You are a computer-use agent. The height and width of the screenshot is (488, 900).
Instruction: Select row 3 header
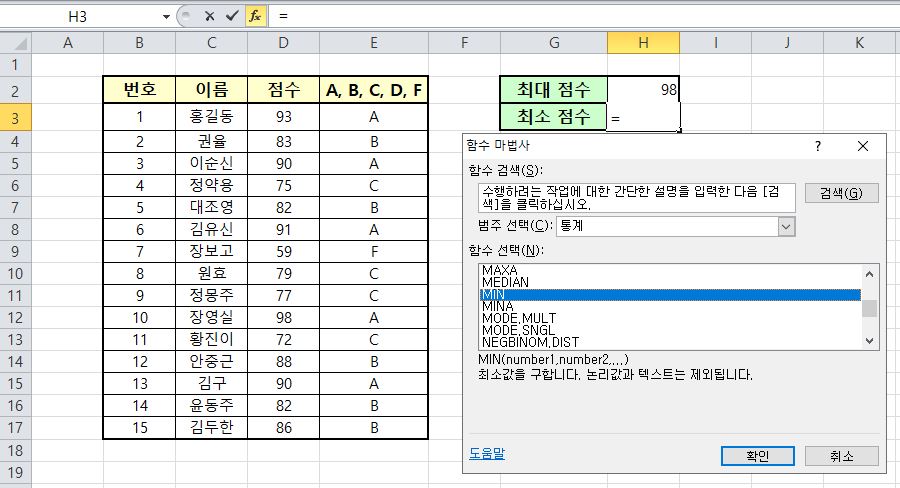tap(15, 118)
